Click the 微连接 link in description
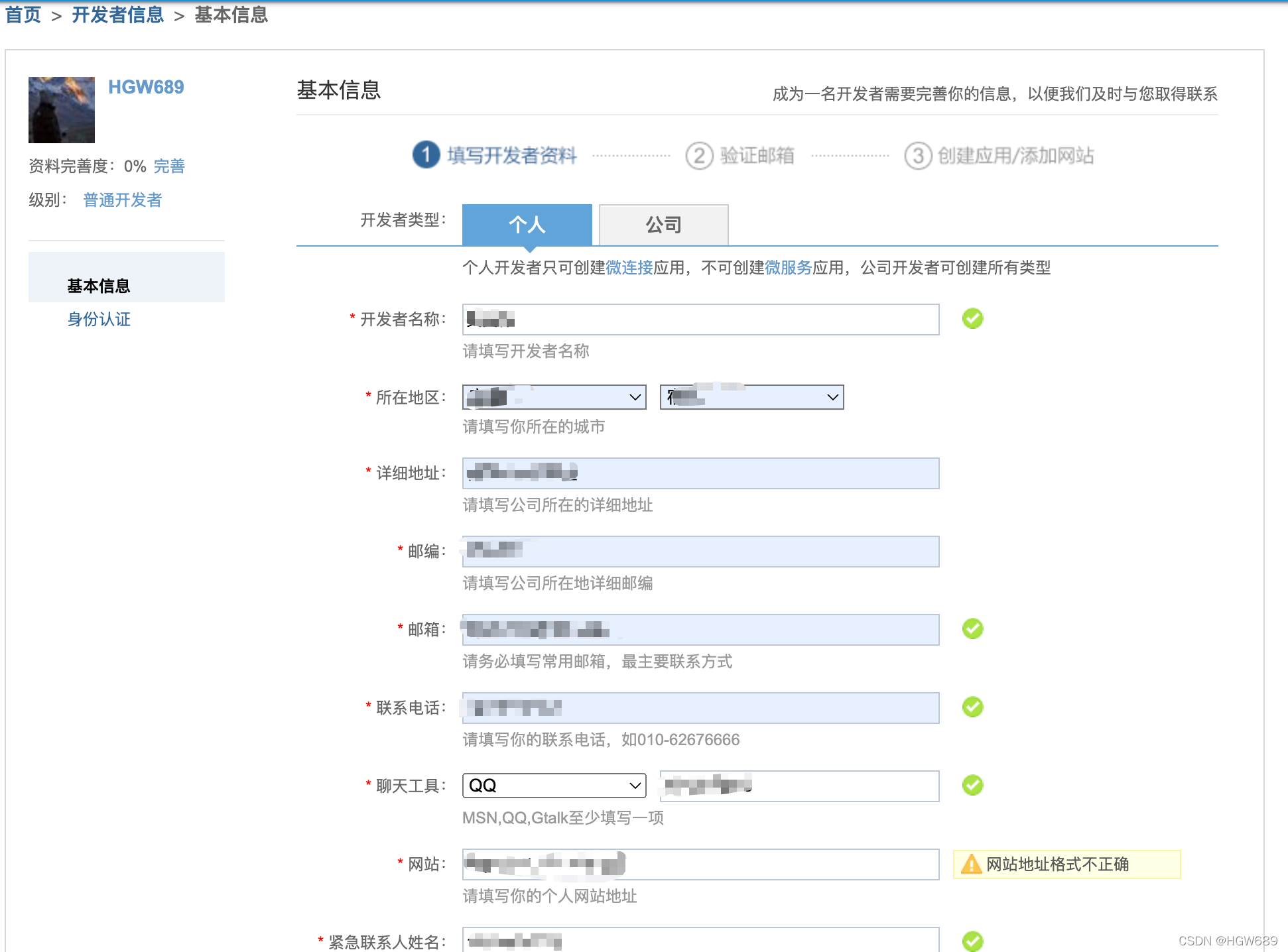 pyautogui.click(x=629, y=267)
